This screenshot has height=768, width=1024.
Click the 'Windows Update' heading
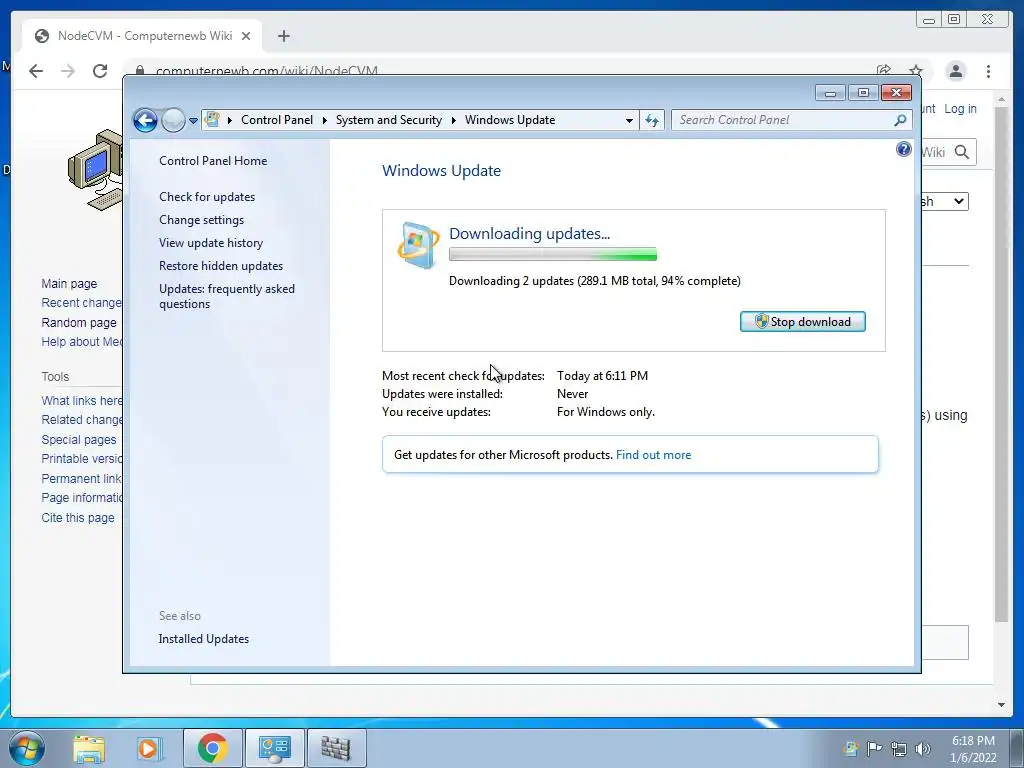click(441, 170)
